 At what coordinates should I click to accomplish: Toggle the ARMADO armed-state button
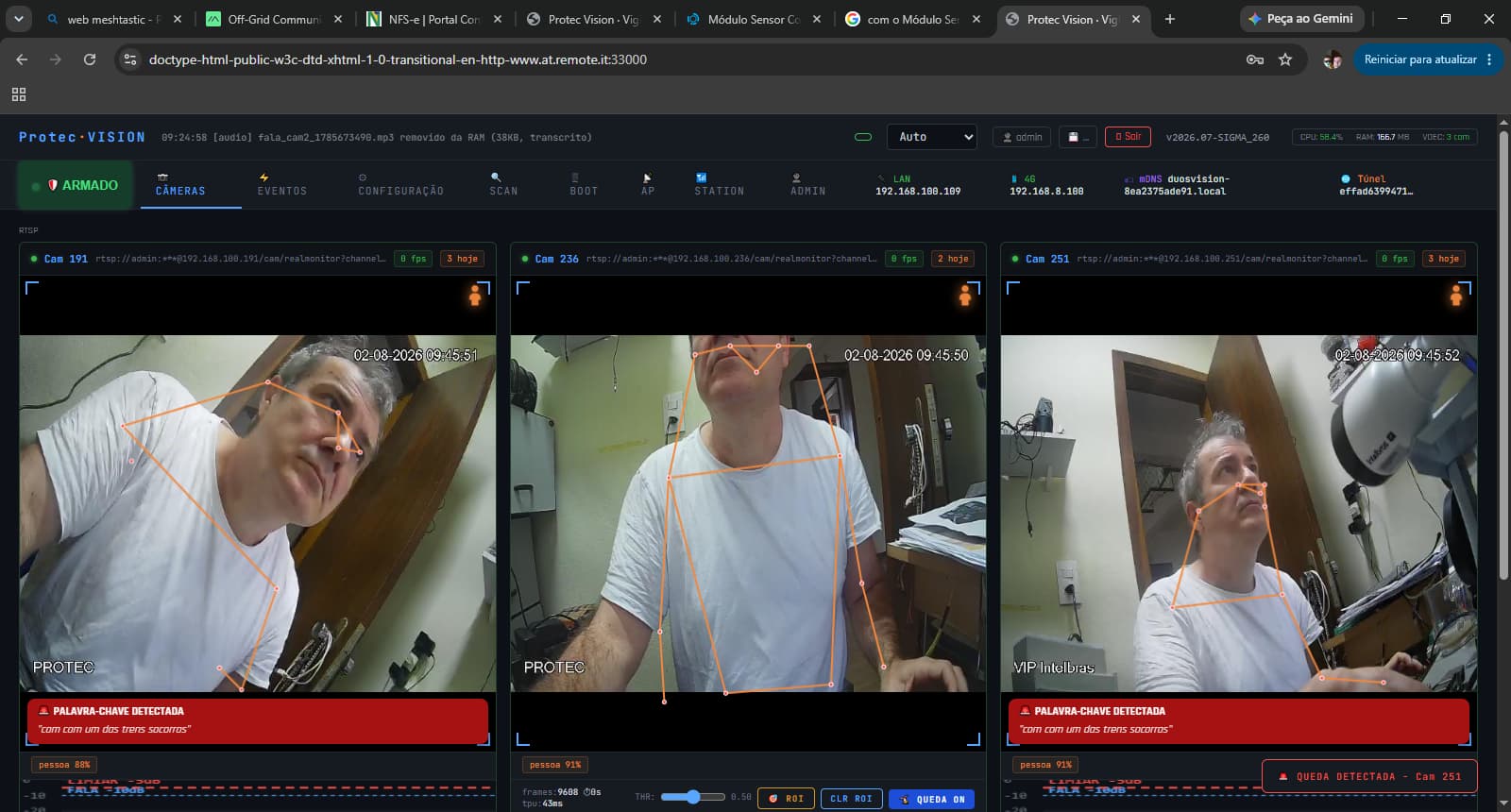76,185
